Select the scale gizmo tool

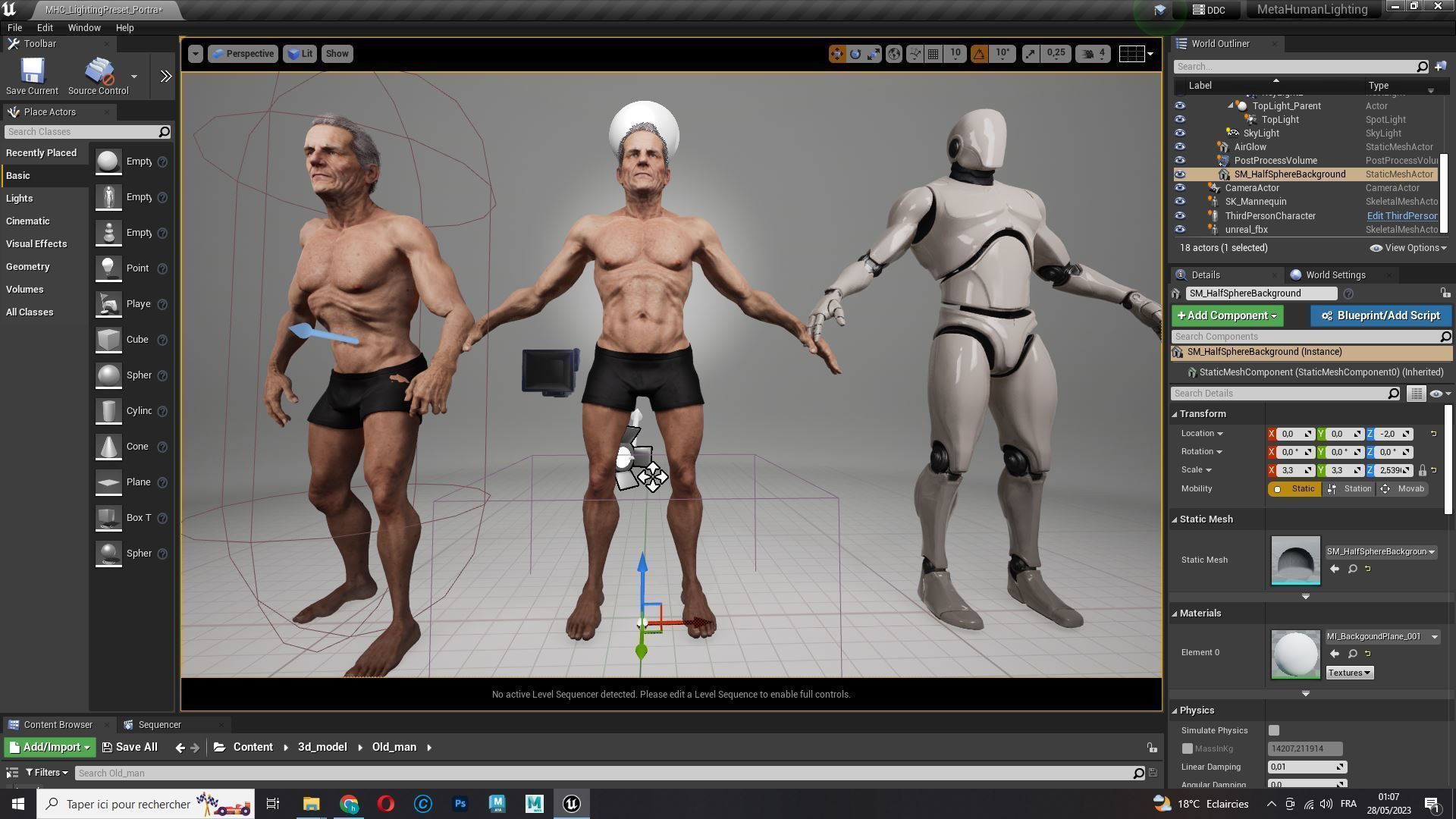874,54
